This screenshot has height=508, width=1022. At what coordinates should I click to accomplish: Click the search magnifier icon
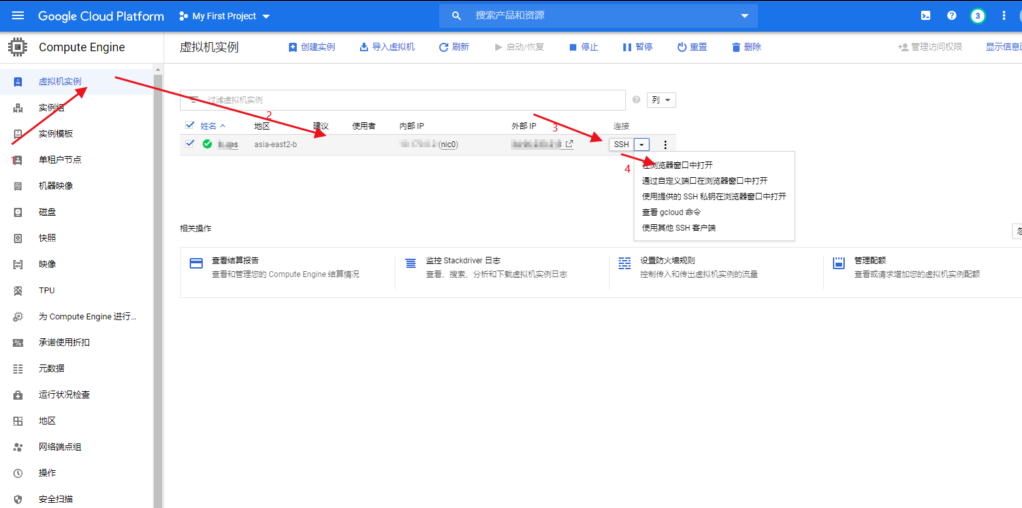[457, 16]
